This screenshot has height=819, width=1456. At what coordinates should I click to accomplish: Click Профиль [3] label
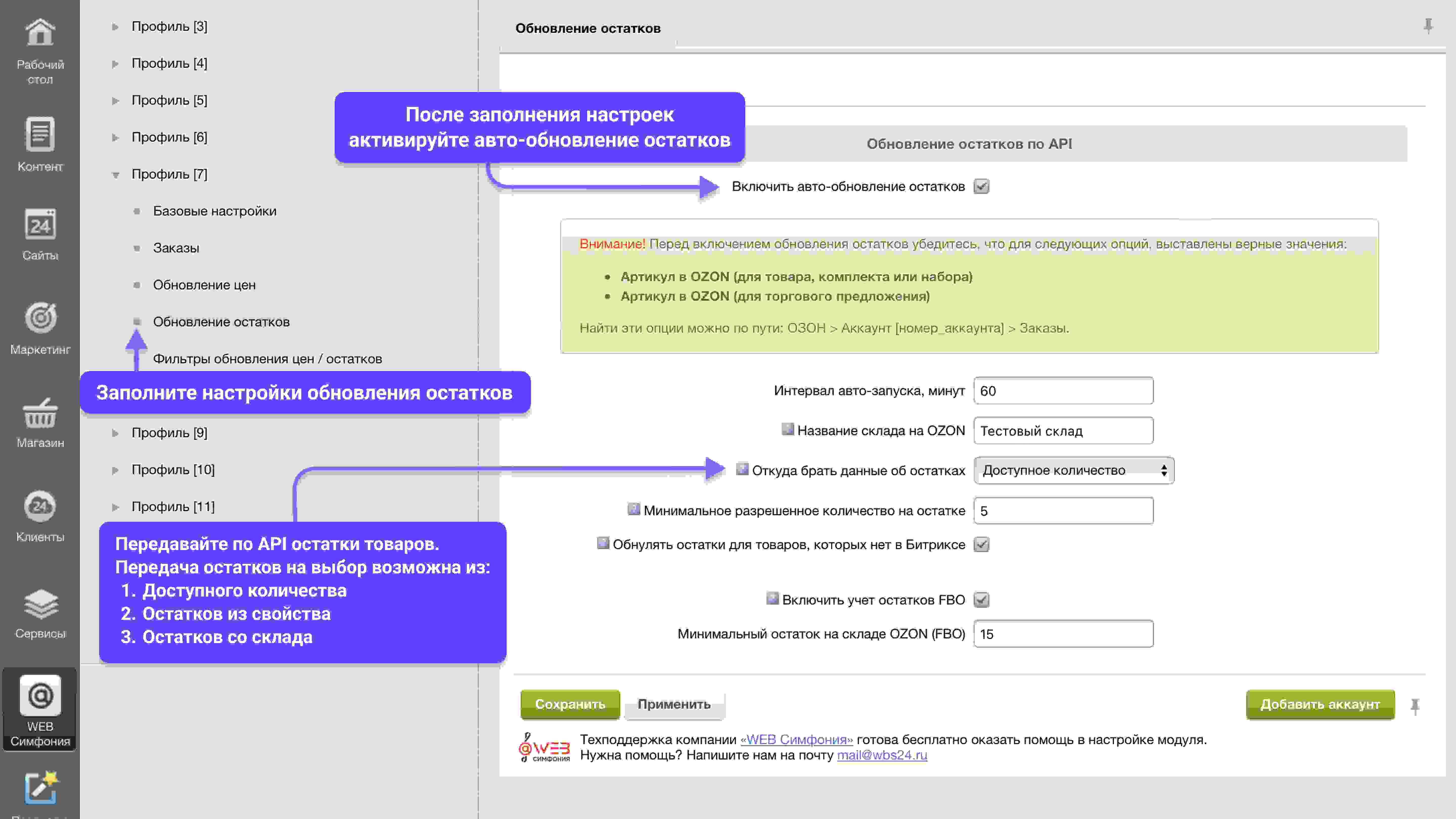click(169, 27)
